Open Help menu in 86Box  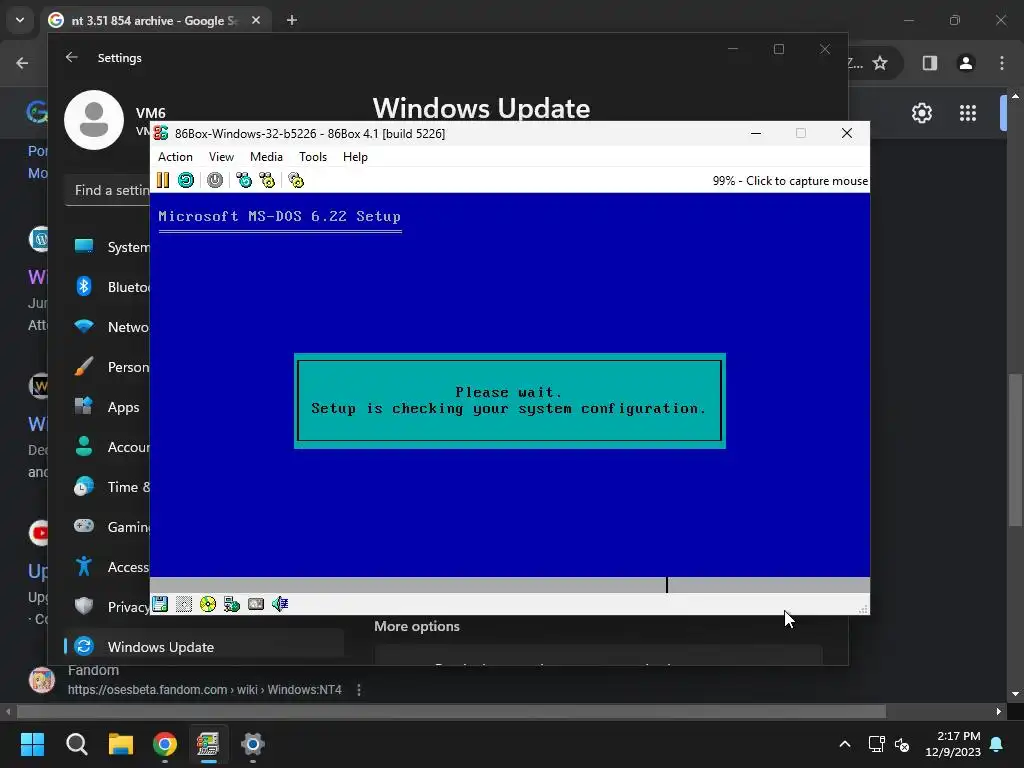point(355,157)
